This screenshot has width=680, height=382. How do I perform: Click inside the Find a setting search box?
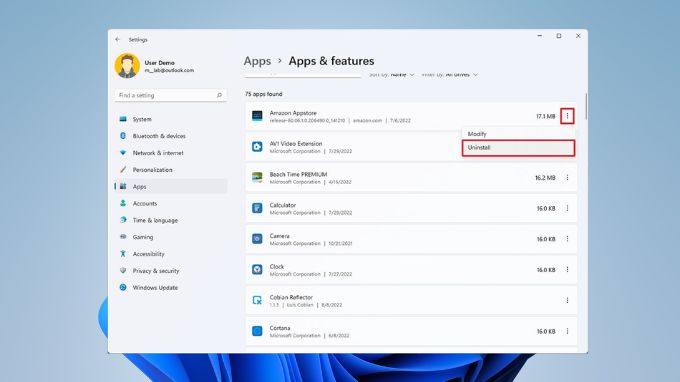[171, 95]
